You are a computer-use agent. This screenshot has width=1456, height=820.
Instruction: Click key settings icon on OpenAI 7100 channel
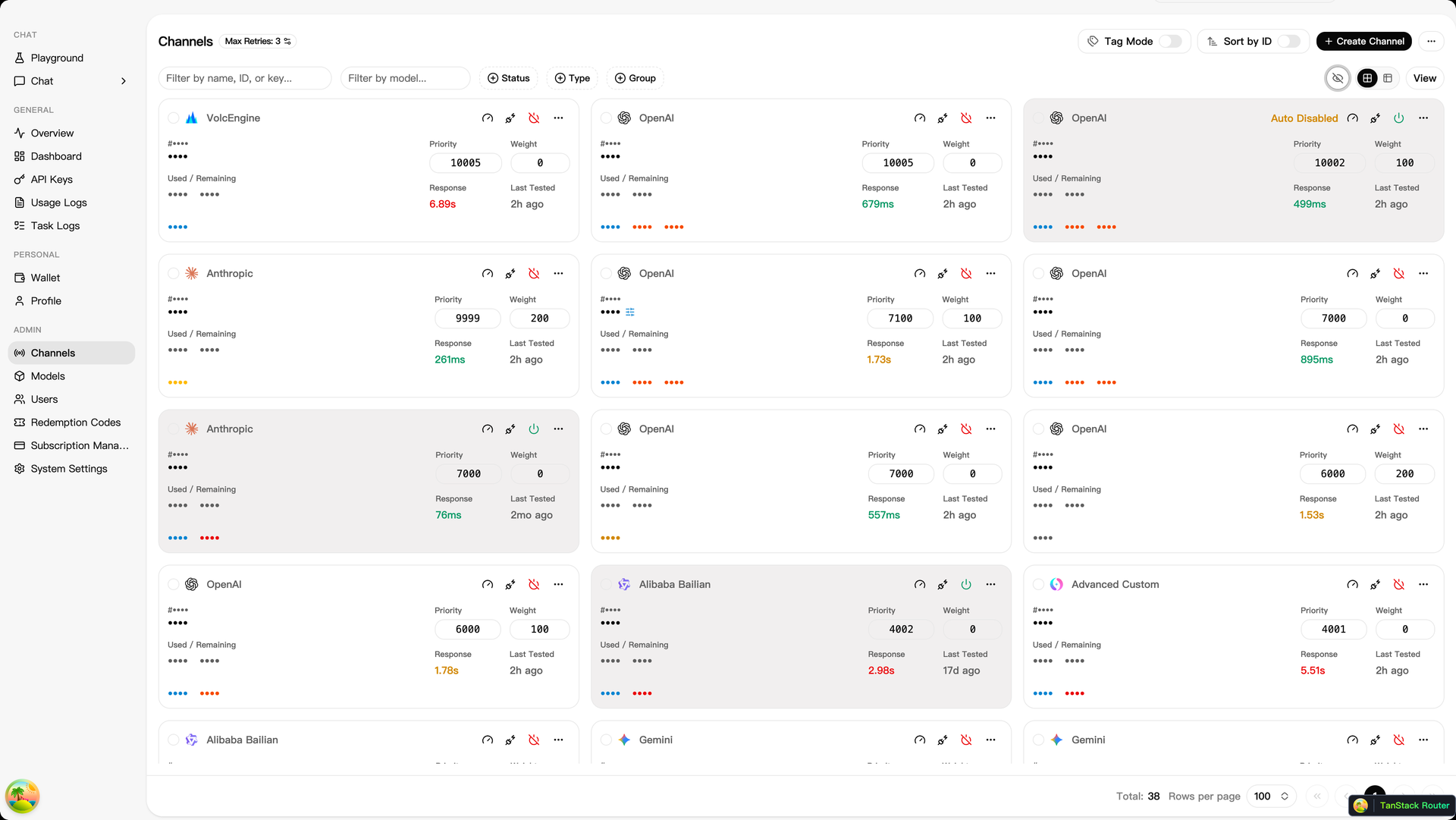coord(630,312)
